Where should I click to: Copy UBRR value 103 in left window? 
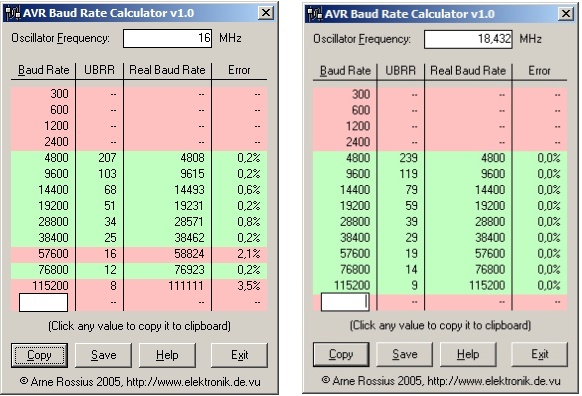tap(107, 174)
